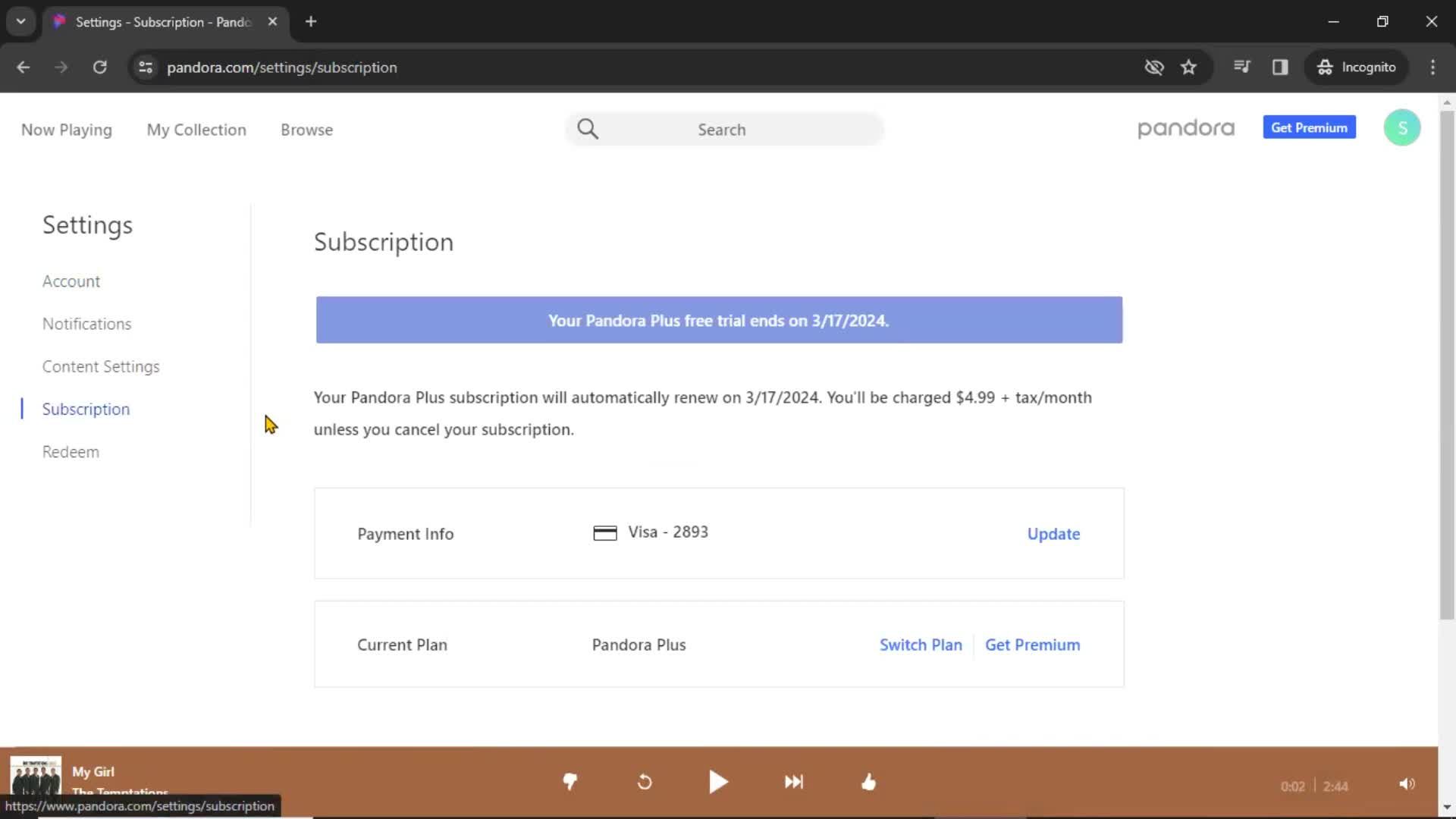Screen dimensions: 1456x819
Task: Click Get Premium link in Current Plan row
Action: click(x=1032, y=645)
